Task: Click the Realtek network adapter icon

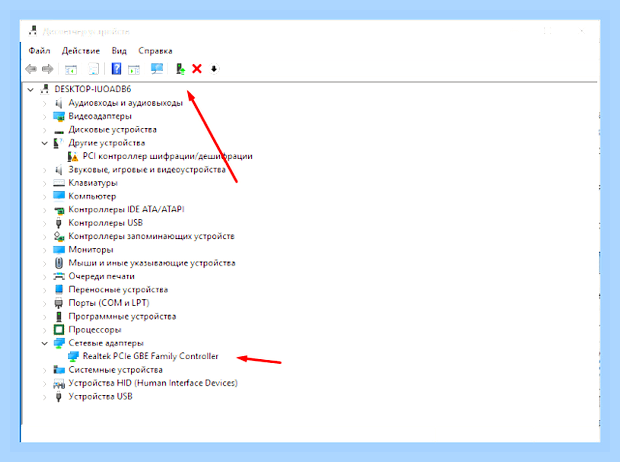Action: coord(73,356)
